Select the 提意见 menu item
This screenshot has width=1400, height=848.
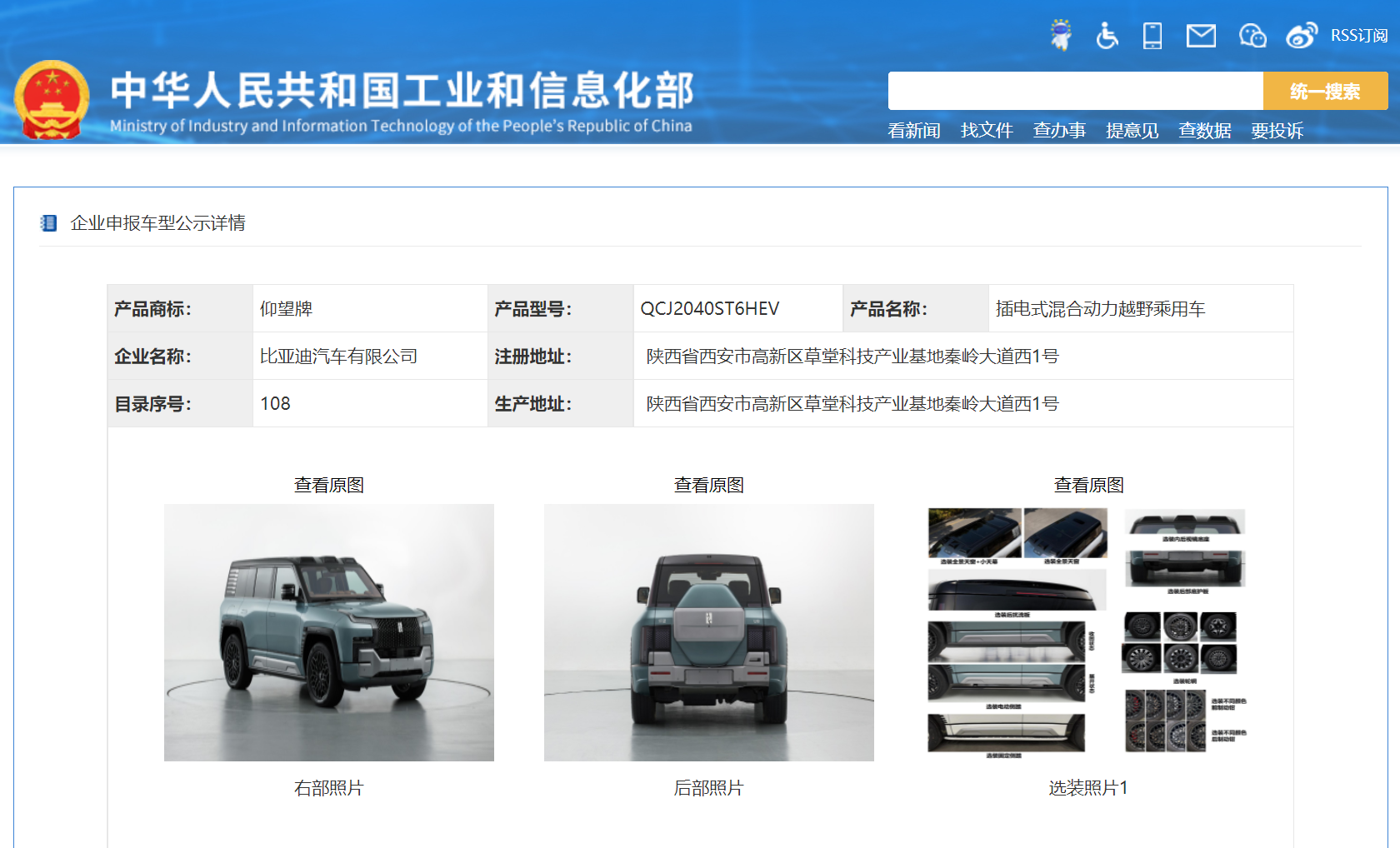(x=1132, y=131)
